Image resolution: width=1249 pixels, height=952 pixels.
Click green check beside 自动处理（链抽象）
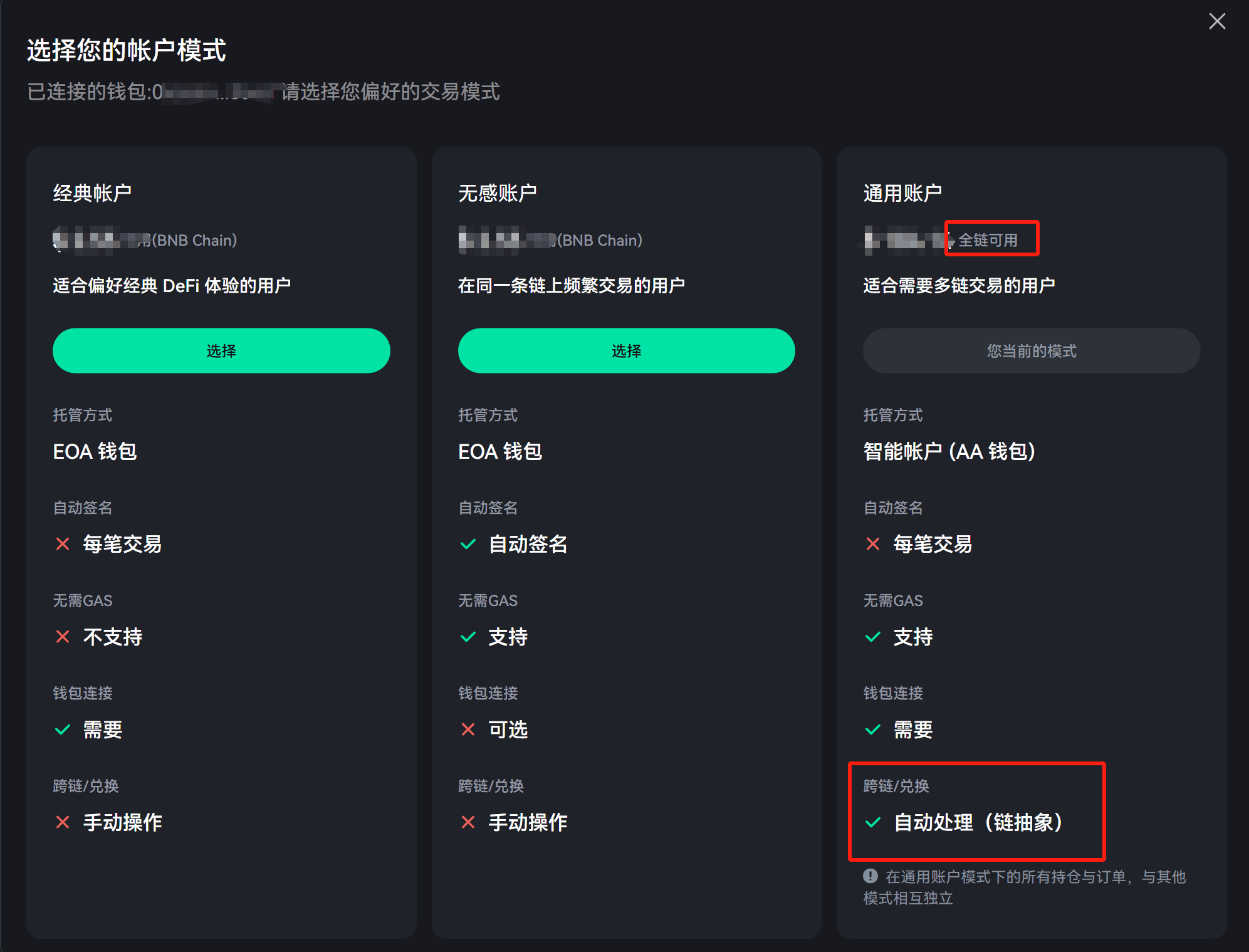pyautogui.click(x=873, y=822)
